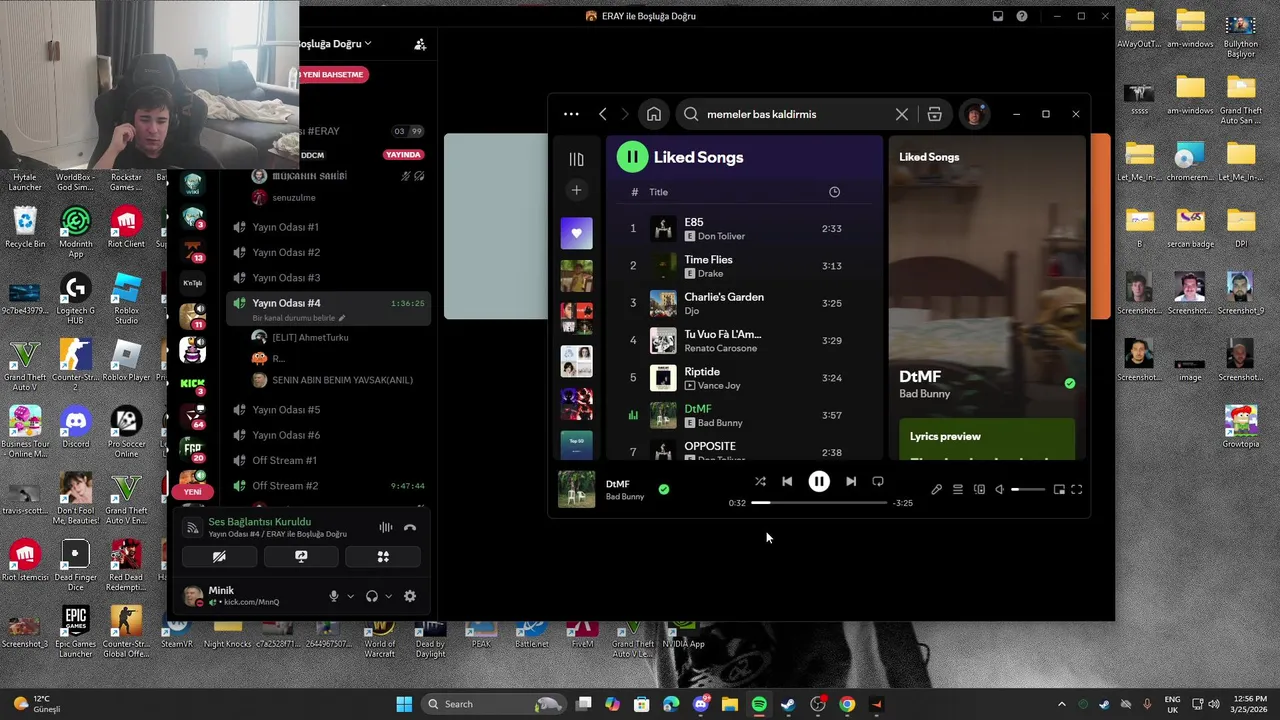Select user [ELIT] AhmetTurku in the voice channel
This screenshot has height=720, width=1280.
(x=310, y=337)
